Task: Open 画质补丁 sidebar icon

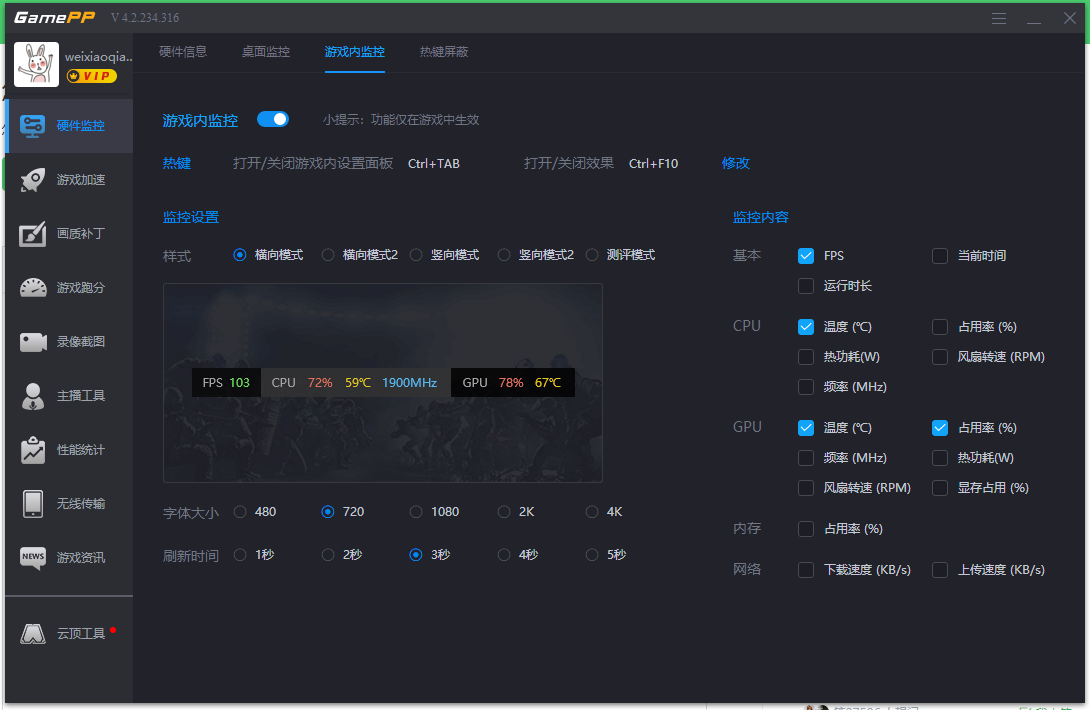Action: click(33, 234)
